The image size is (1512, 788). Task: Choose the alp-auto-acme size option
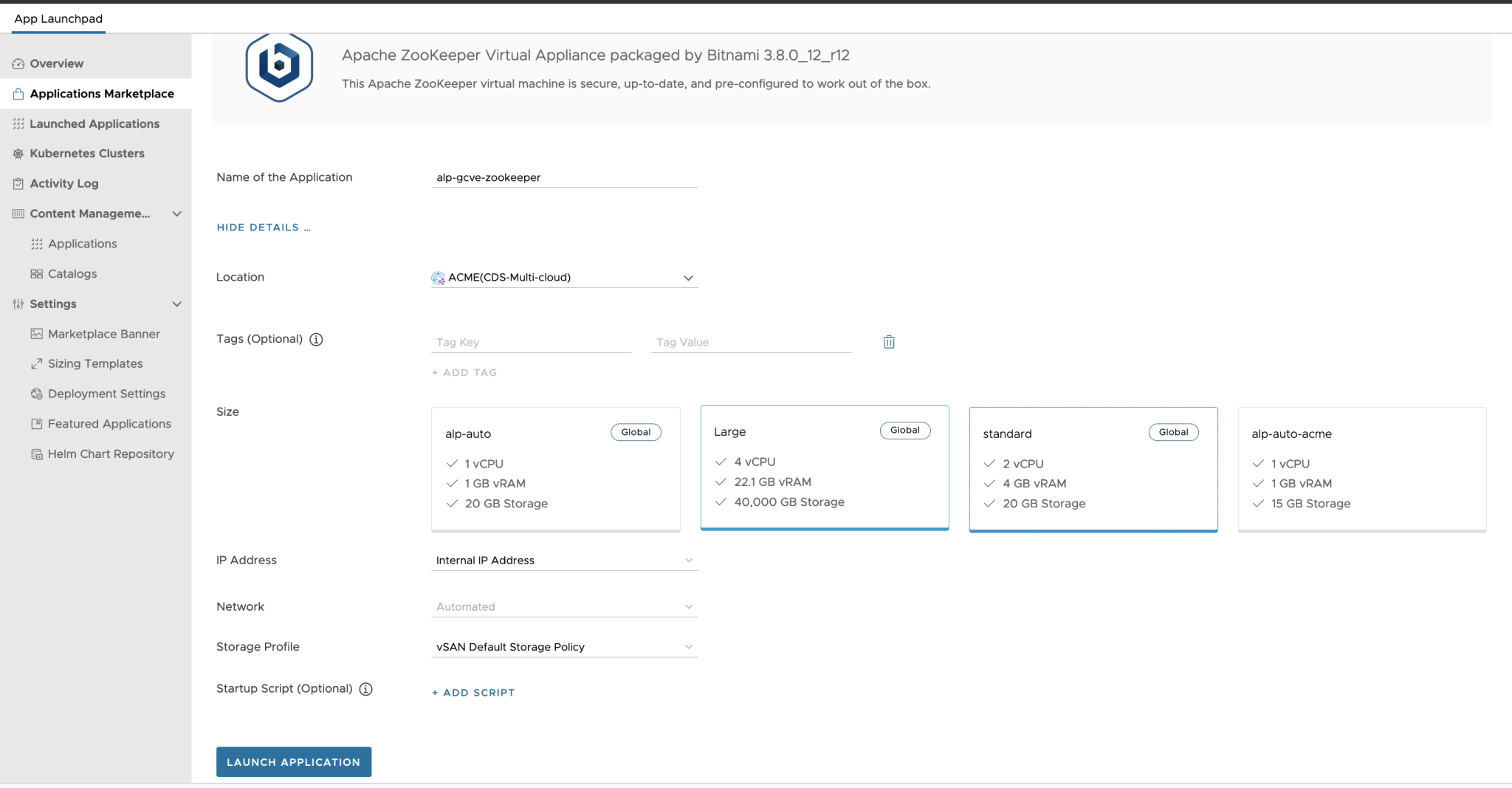[1362, 469]
